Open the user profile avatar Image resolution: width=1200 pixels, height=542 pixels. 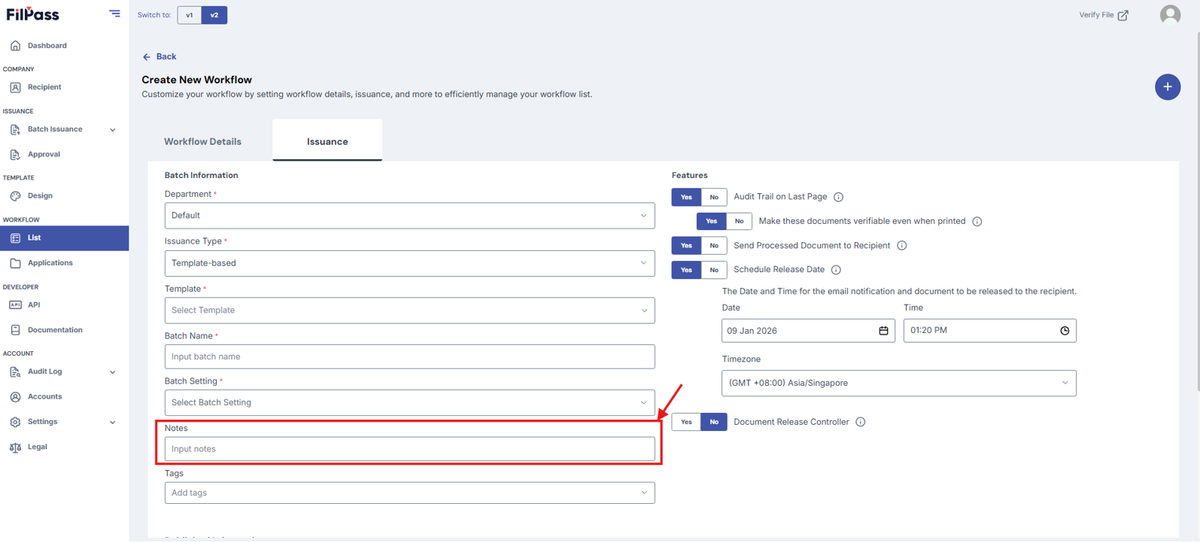click(1170, 15)
